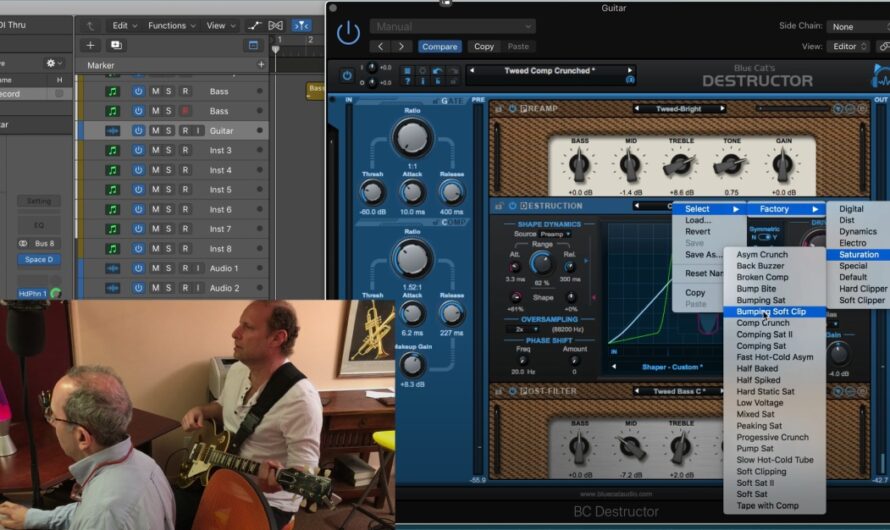Mute the Inst 5 track
The image size is (890, 530).
point(155,190)
